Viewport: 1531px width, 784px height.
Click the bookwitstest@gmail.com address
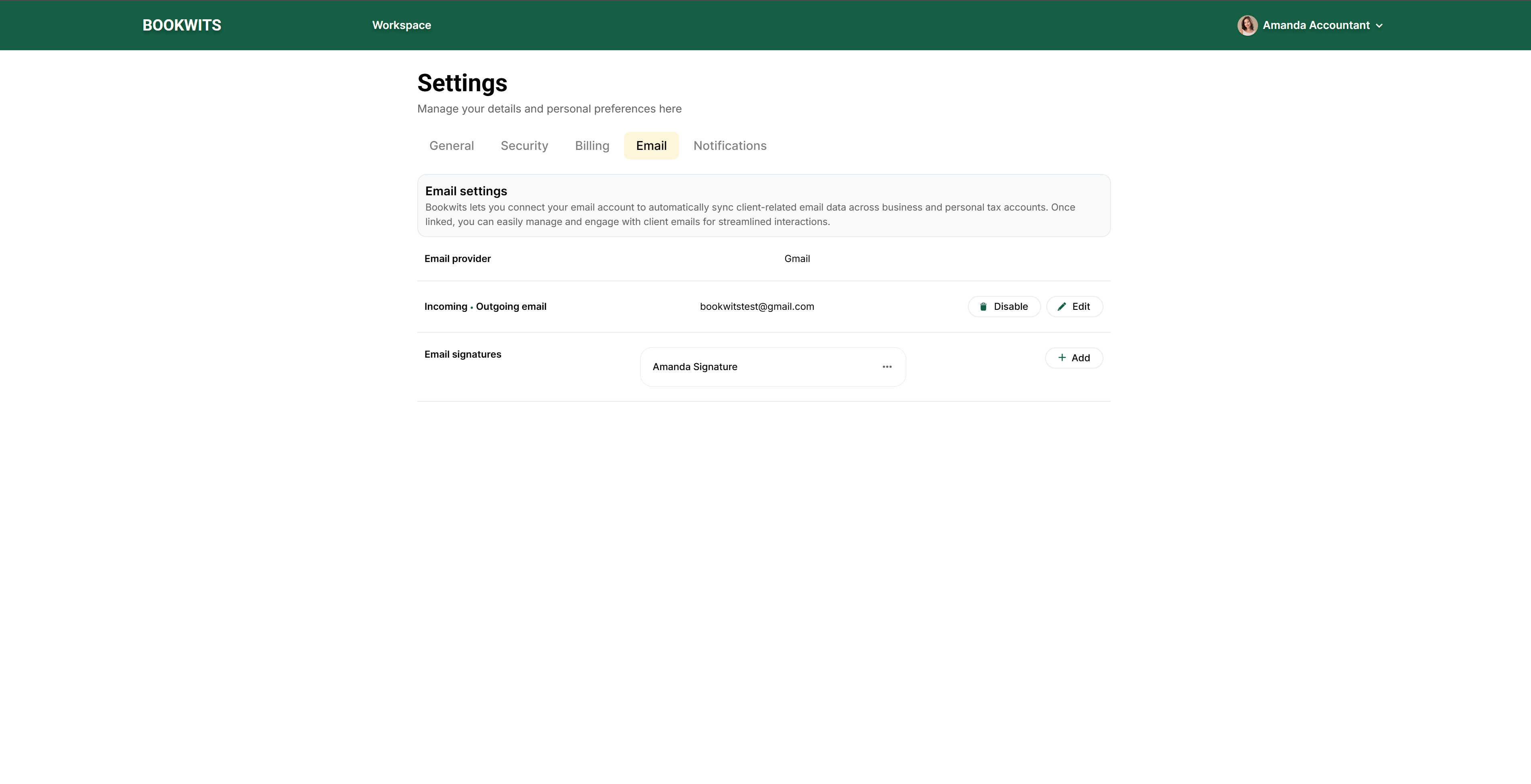pyautogui.click(x=757, y=307)
